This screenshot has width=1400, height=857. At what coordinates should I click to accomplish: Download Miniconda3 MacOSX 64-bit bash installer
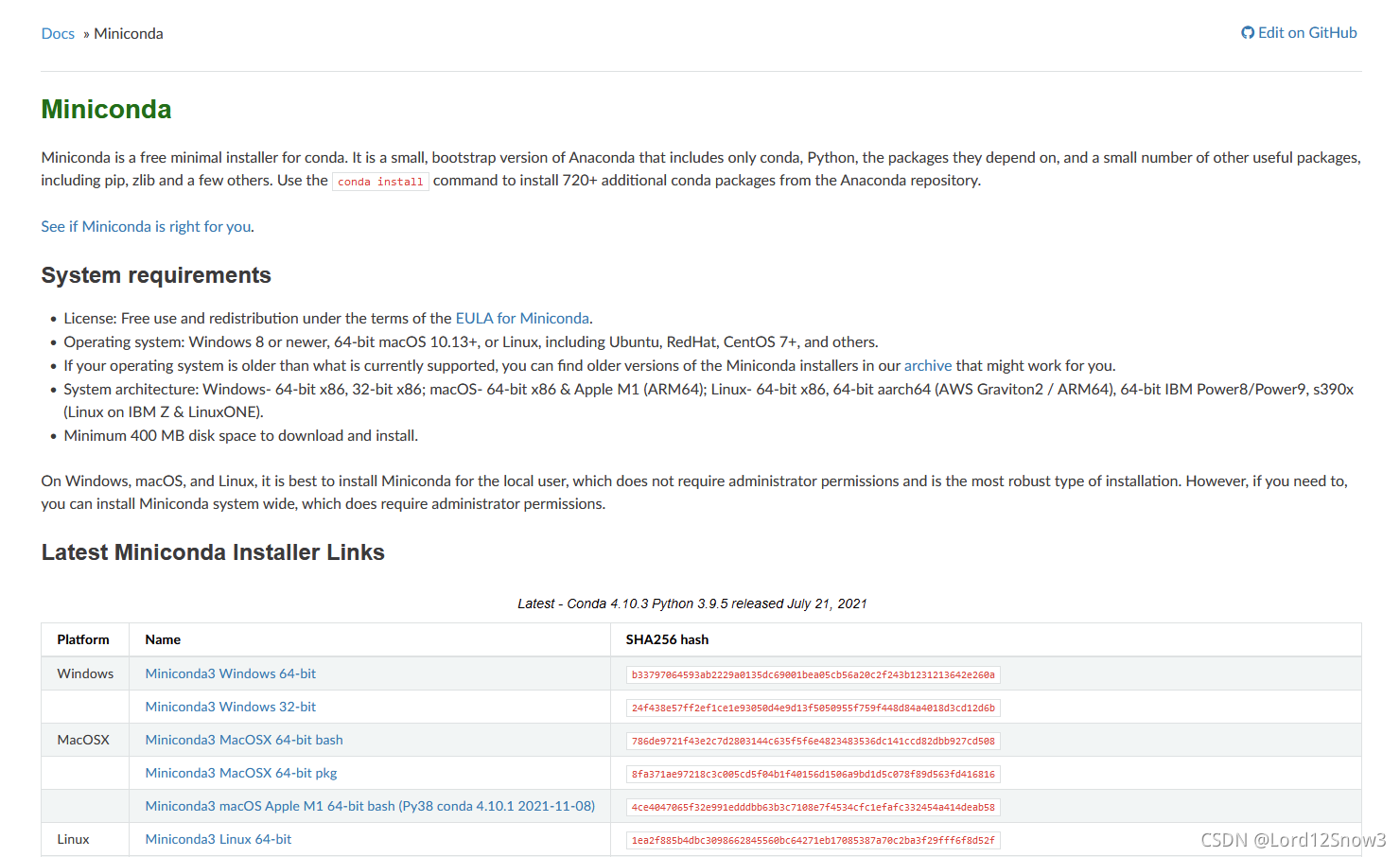pos(244,740)
